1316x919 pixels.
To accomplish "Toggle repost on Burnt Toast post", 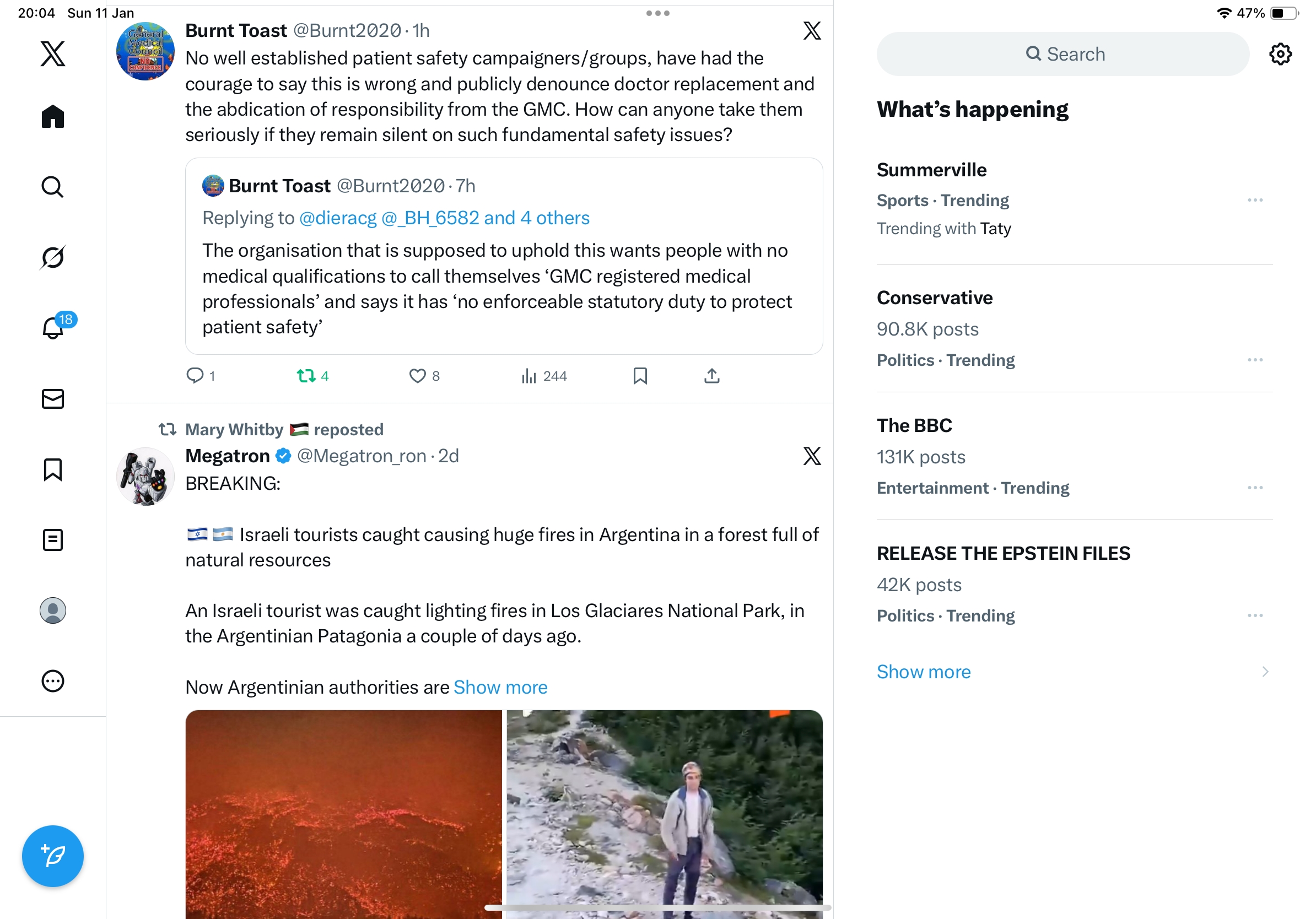I will pyautogui.click(x=306, y=376).
